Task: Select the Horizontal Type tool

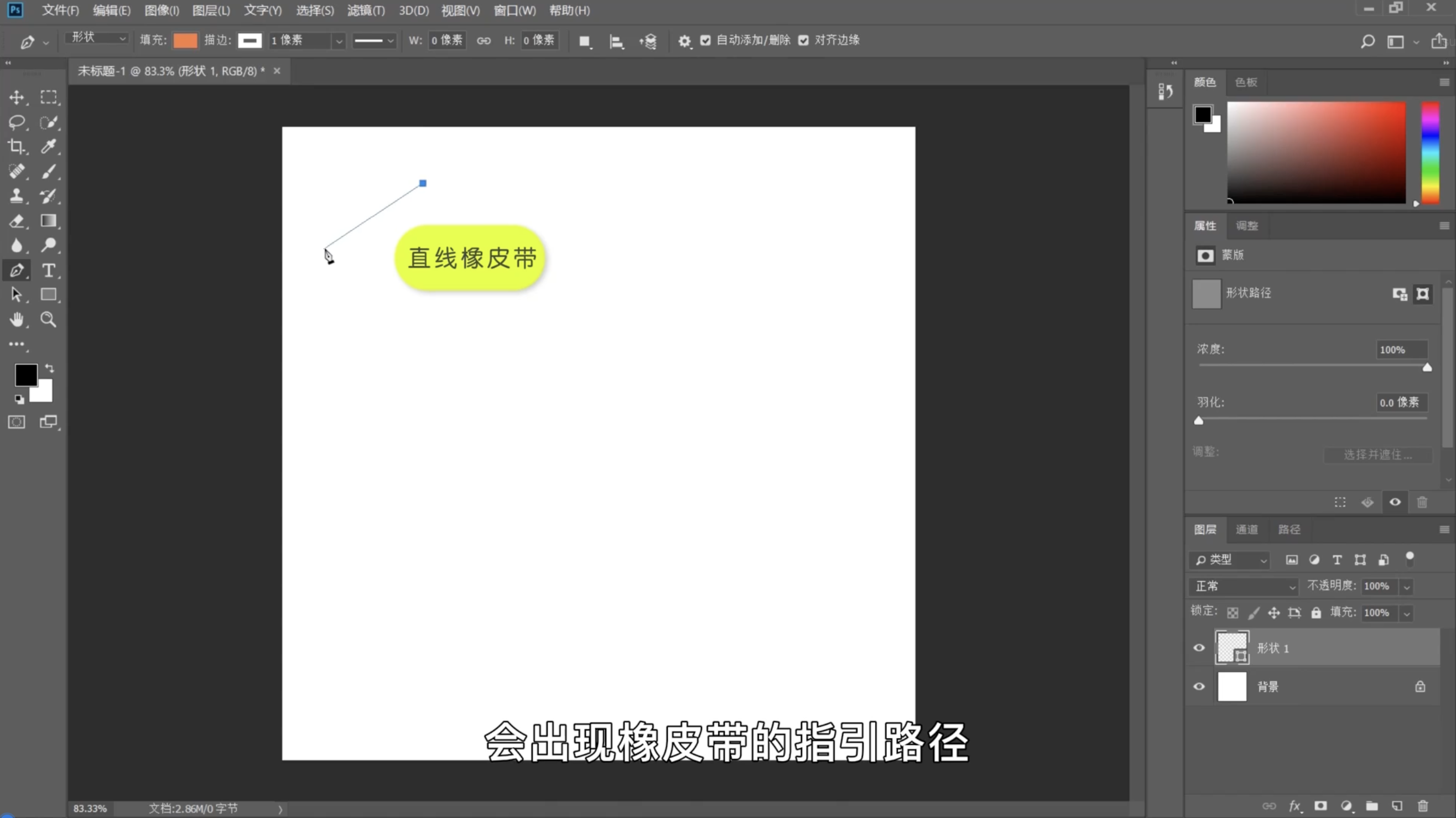Action: (x=49, y=270)
